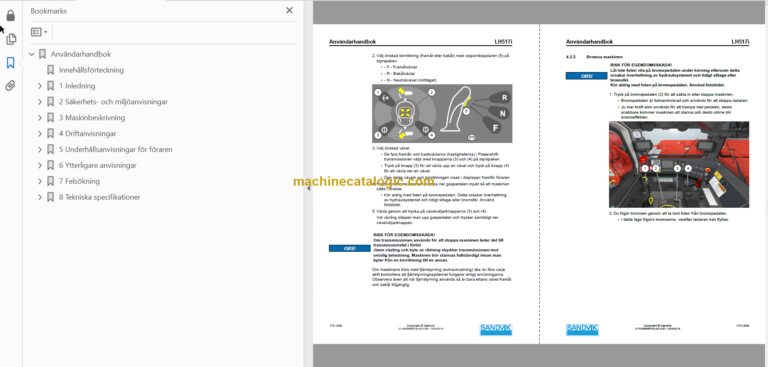Collapse the Användarhandbok bookmark tree

(x=32, y=54)
